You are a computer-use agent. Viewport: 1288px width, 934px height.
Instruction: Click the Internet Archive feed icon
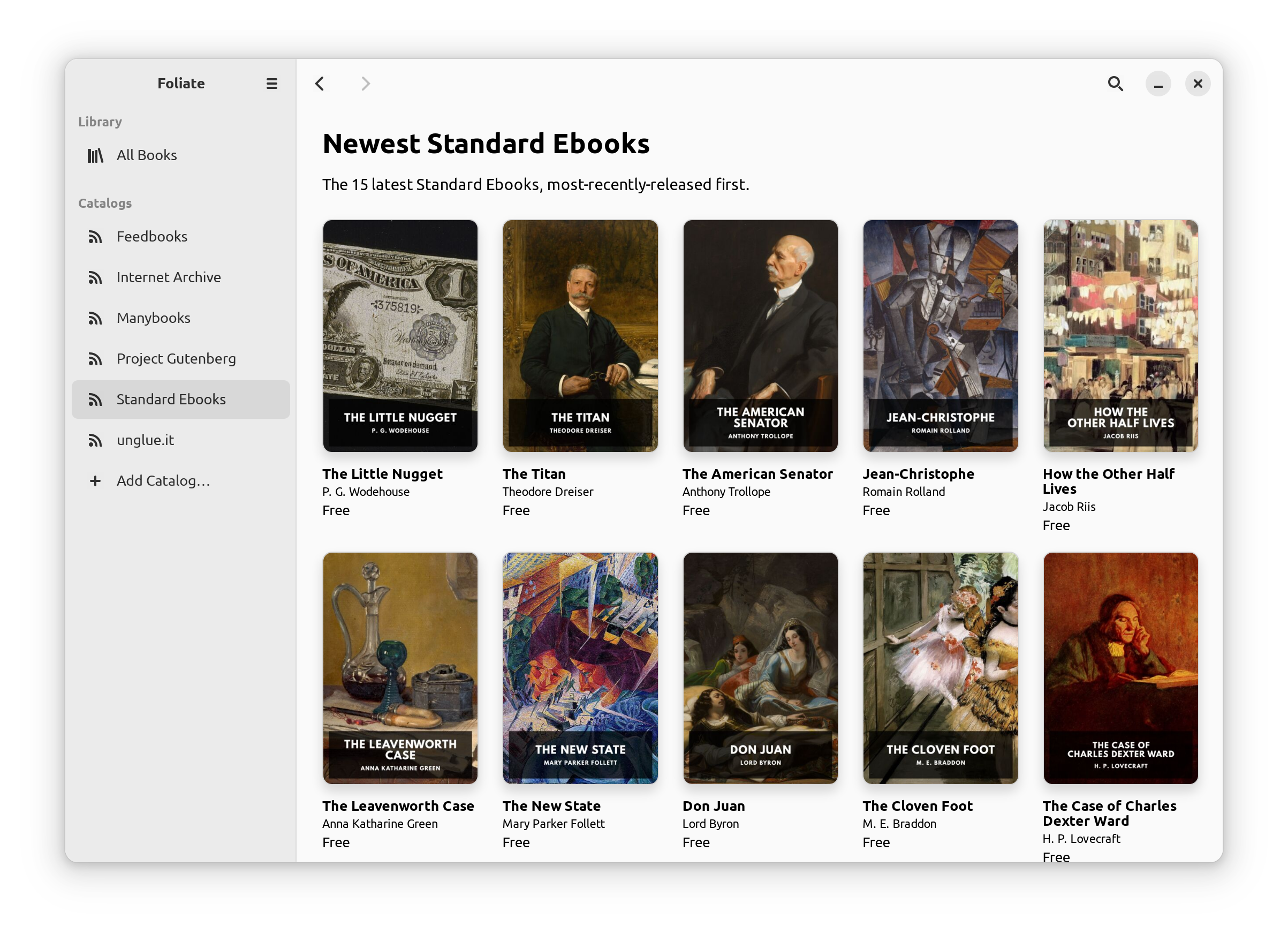pos(94,277)
